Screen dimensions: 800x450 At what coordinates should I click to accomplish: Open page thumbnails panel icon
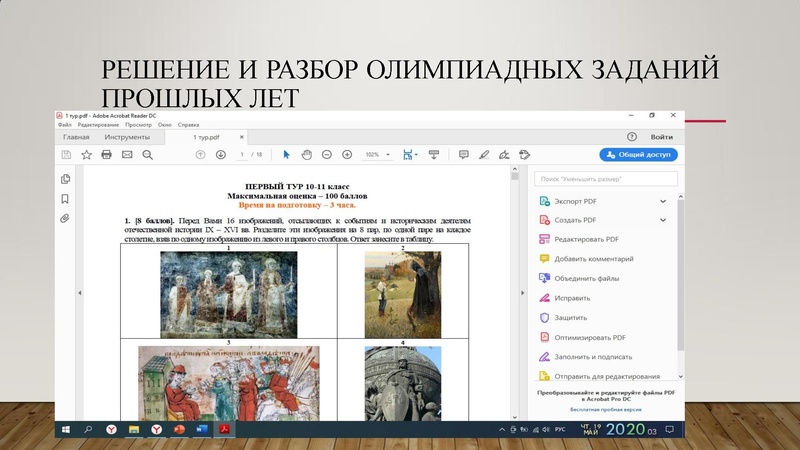pos(65,179)
